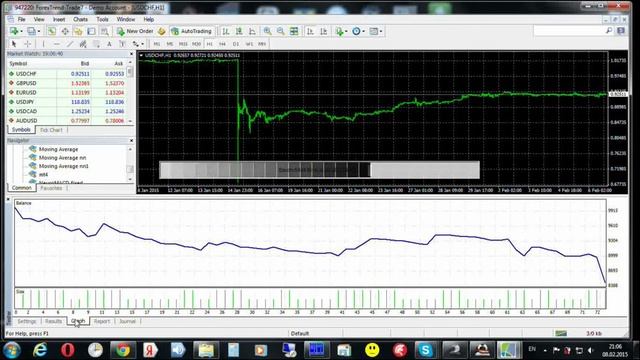This screenshot has height=360, width=640.
Task: Select the Cursor arrow tool
Action: tap(14, 44)
